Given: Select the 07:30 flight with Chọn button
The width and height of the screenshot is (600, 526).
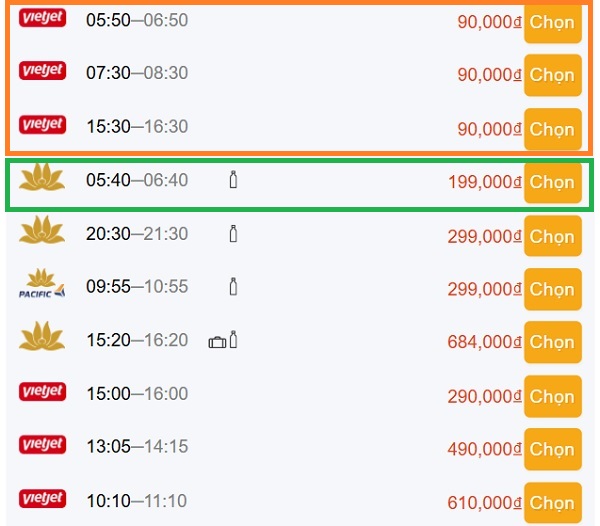Looking at the screenshot, I should point(552,75).
